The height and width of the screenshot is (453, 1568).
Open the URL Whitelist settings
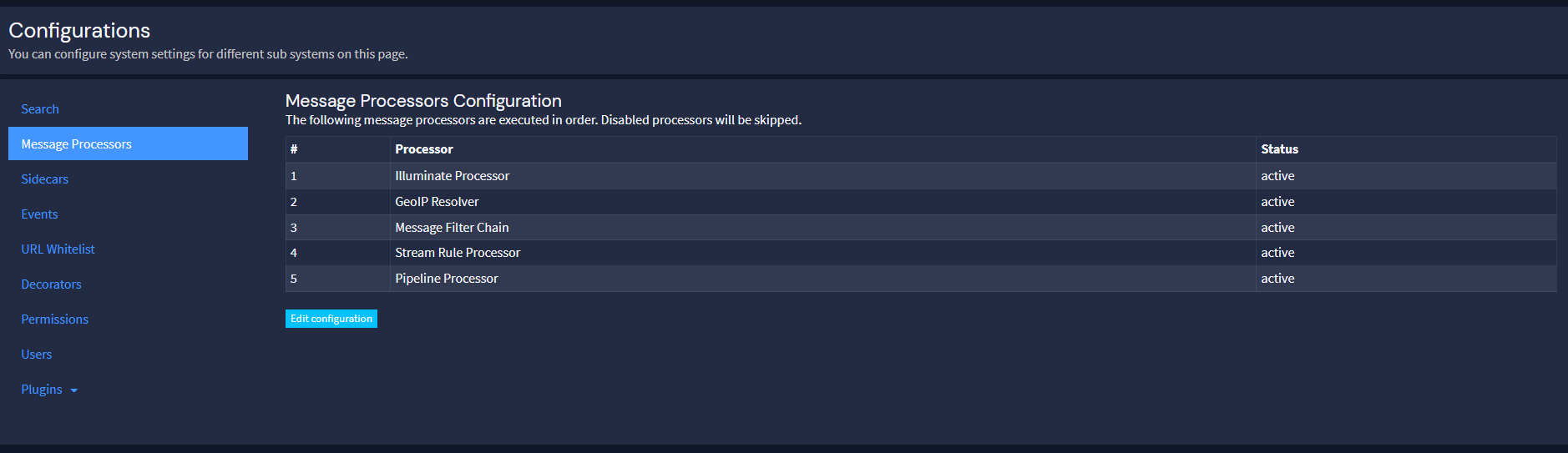click(x=58, y=249)
